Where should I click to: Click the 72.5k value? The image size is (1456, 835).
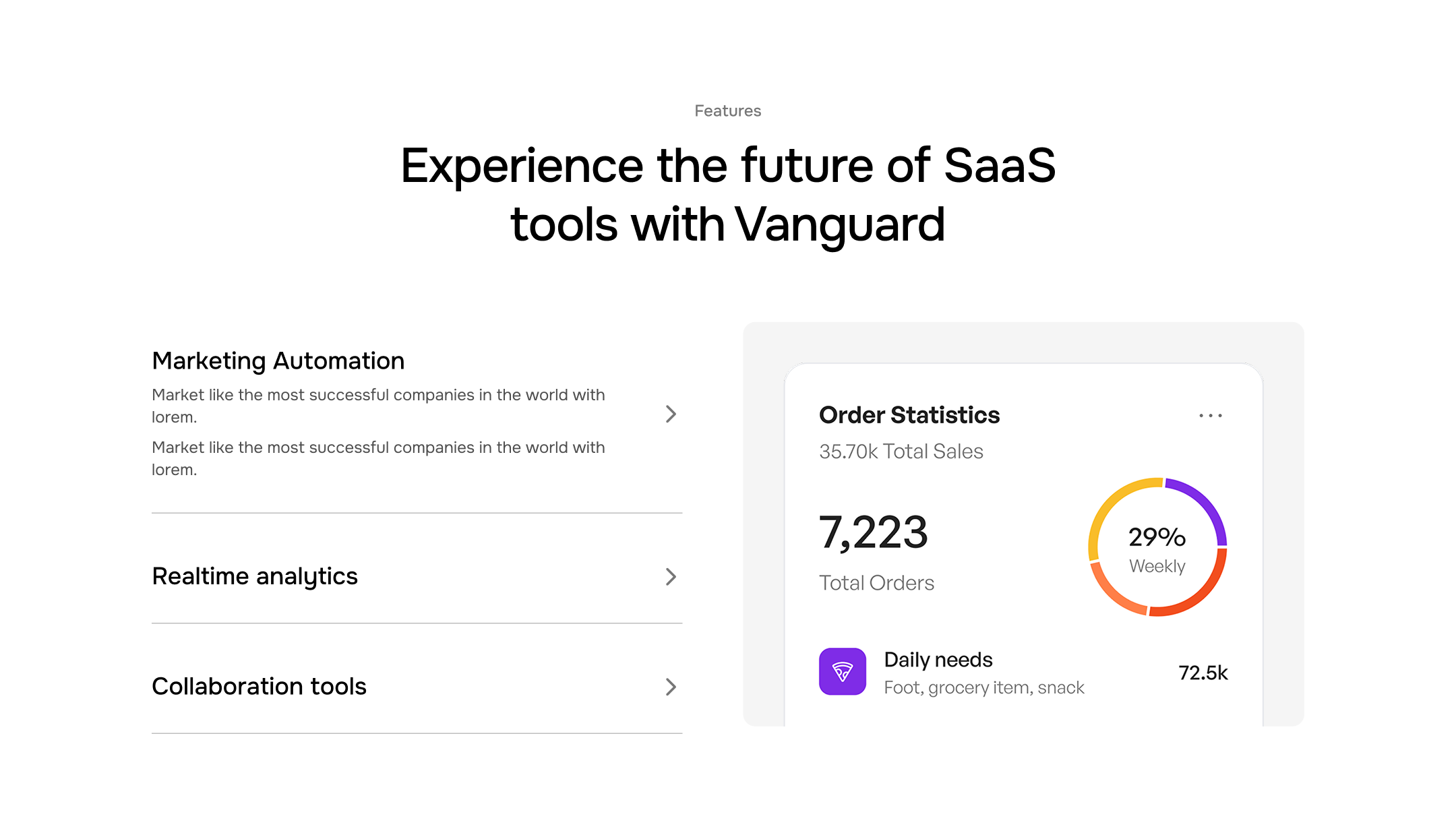[x=1203, y=673]
